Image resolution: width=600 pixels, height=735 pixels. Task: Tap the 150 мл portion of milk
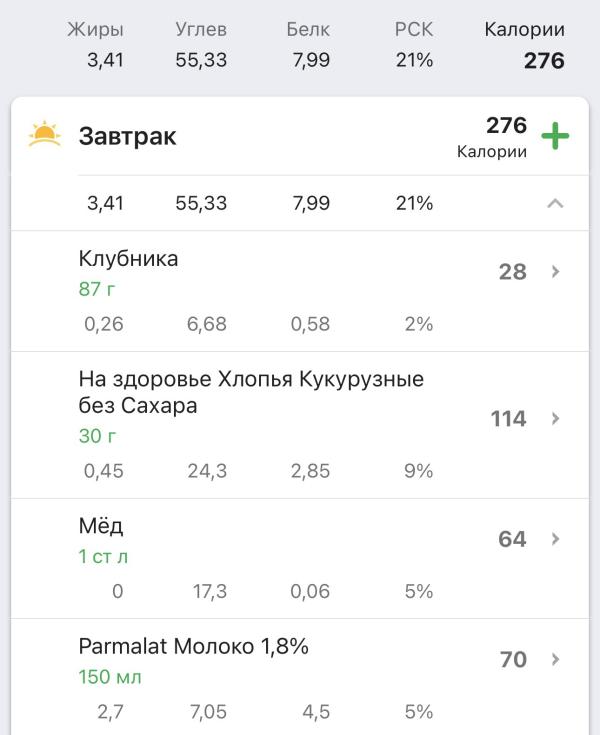coord(110,677)
